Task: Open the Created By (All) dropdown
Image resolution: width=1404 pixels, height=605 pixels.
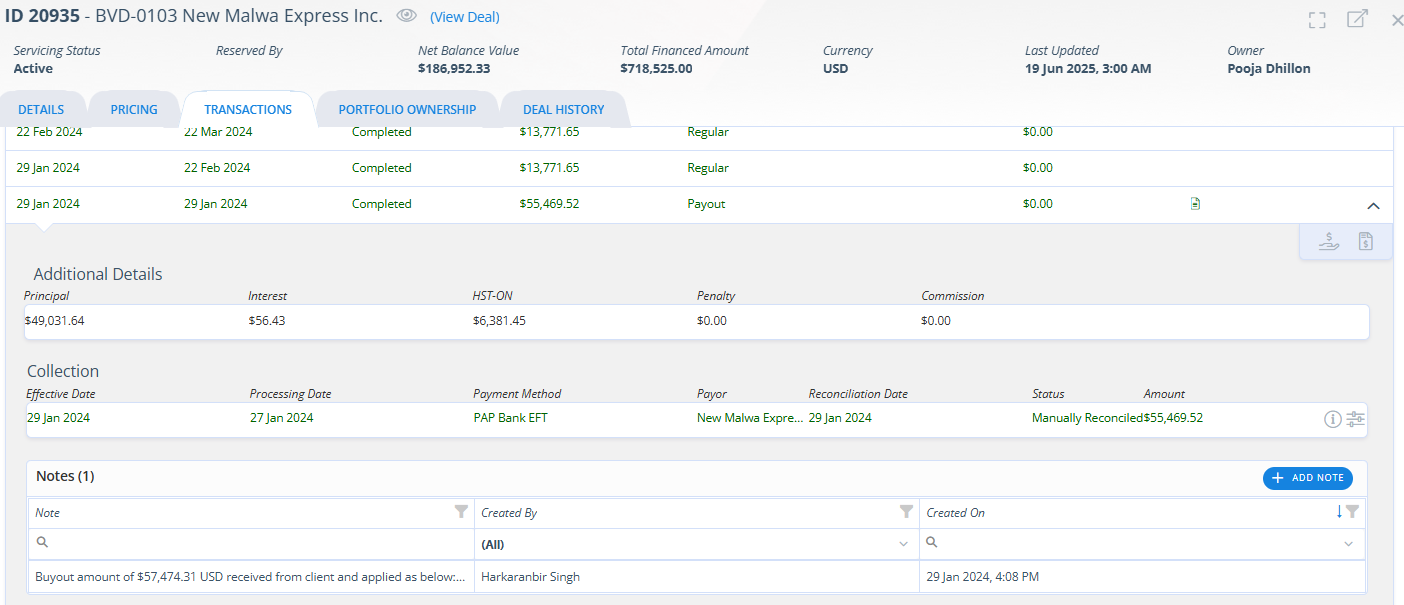Action: click(x=696, y=544)
